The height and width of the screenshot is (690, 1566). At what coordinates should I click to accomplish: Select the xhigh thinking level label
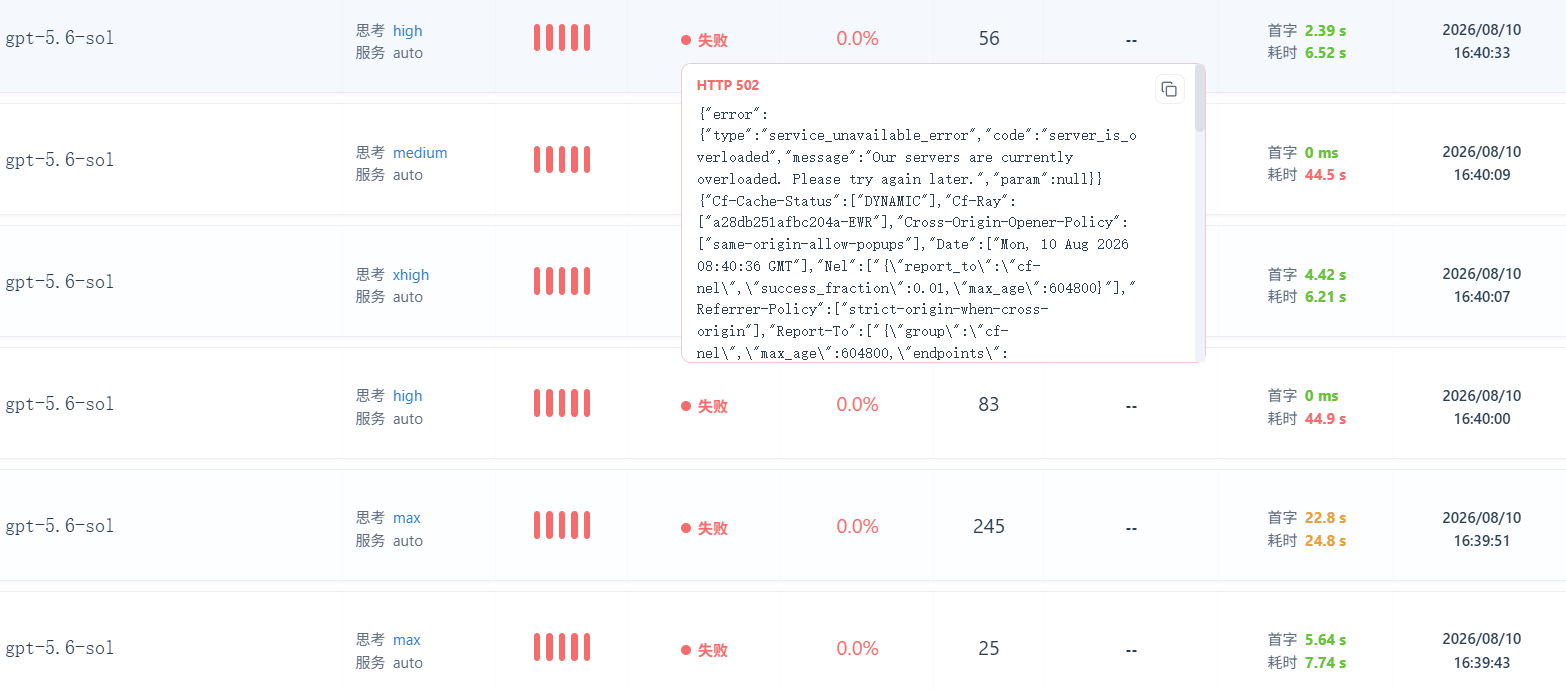click(x=411, y=275)
